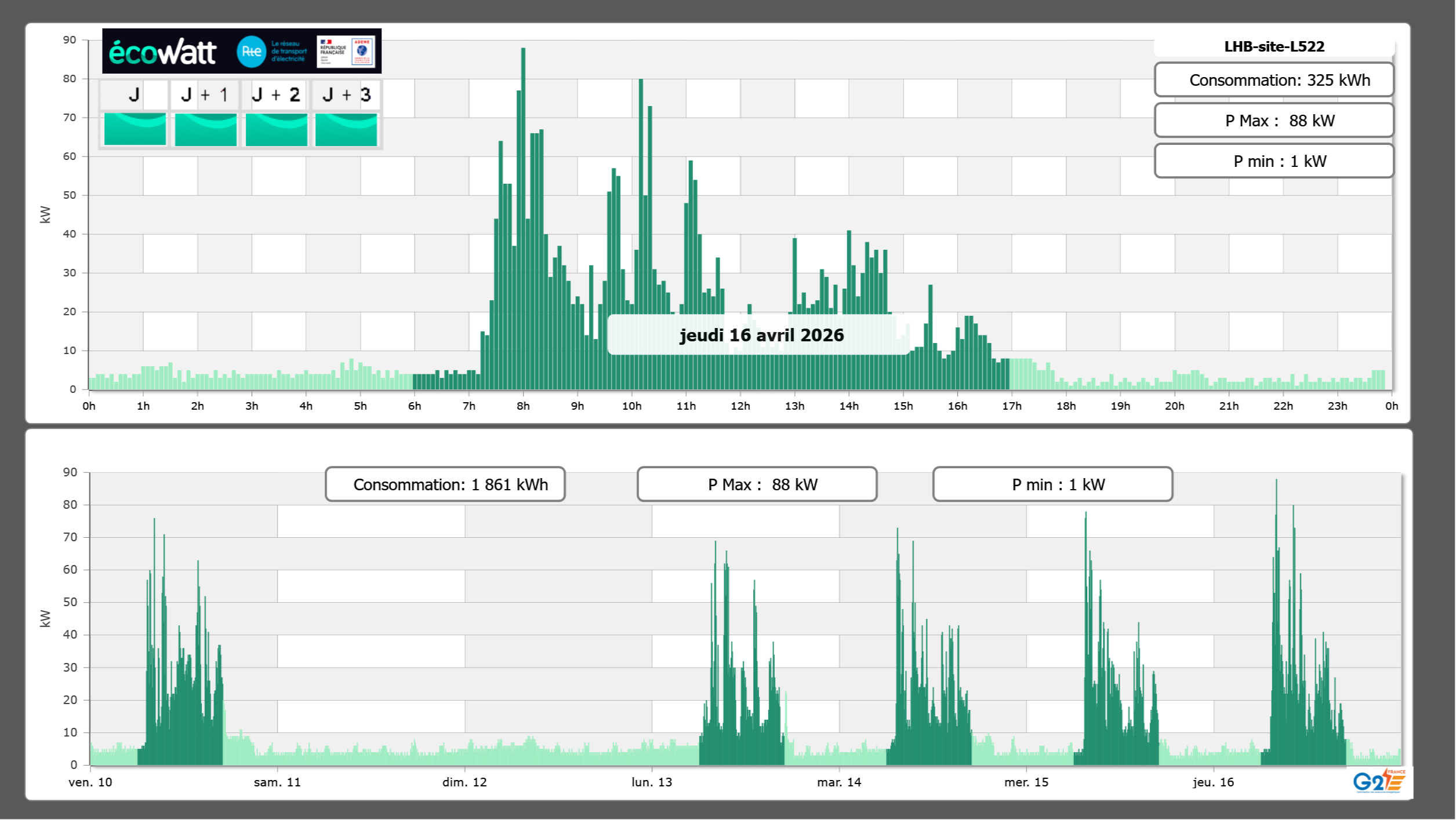Click the green signal icon under J + 1
The image size is (1456, 820).
point(205,129)
